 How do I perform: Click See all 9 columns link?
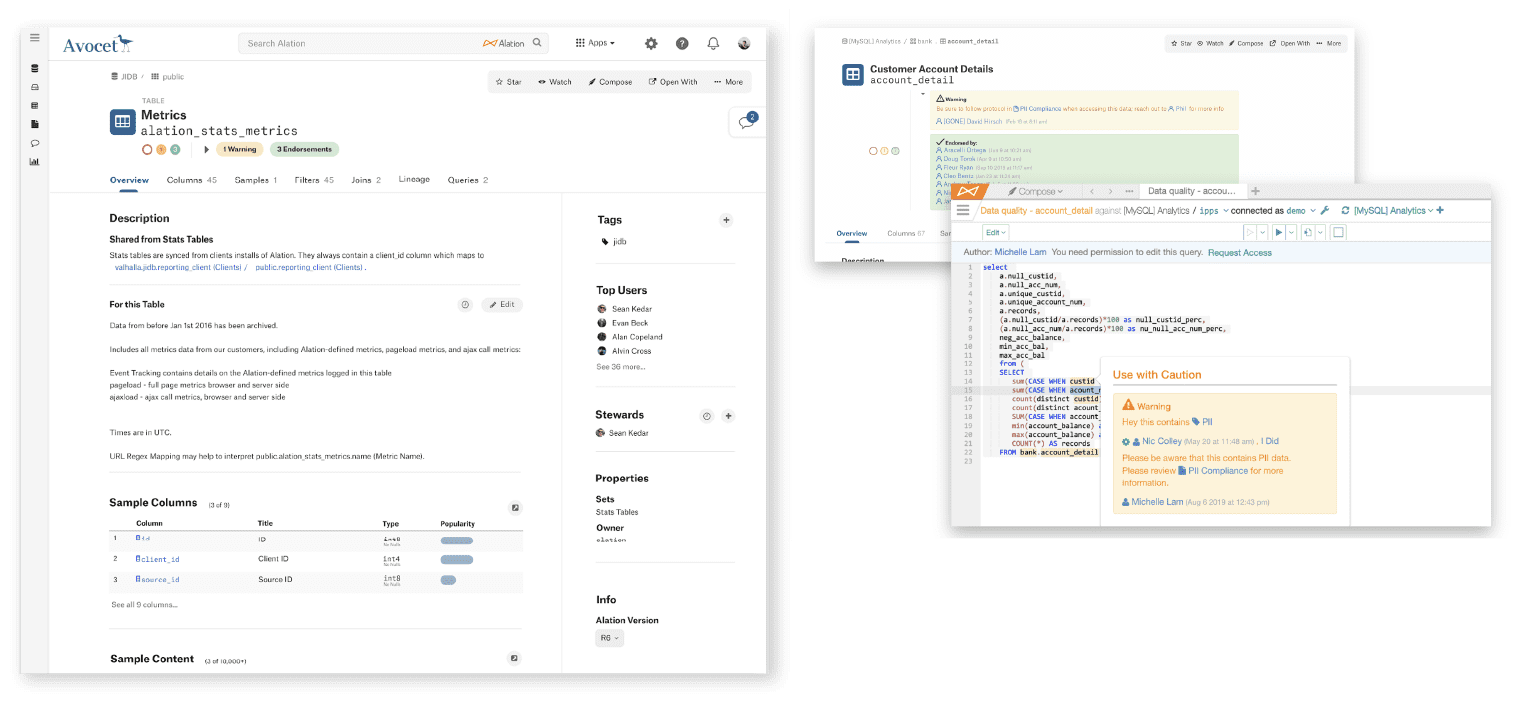click(145, 605)
